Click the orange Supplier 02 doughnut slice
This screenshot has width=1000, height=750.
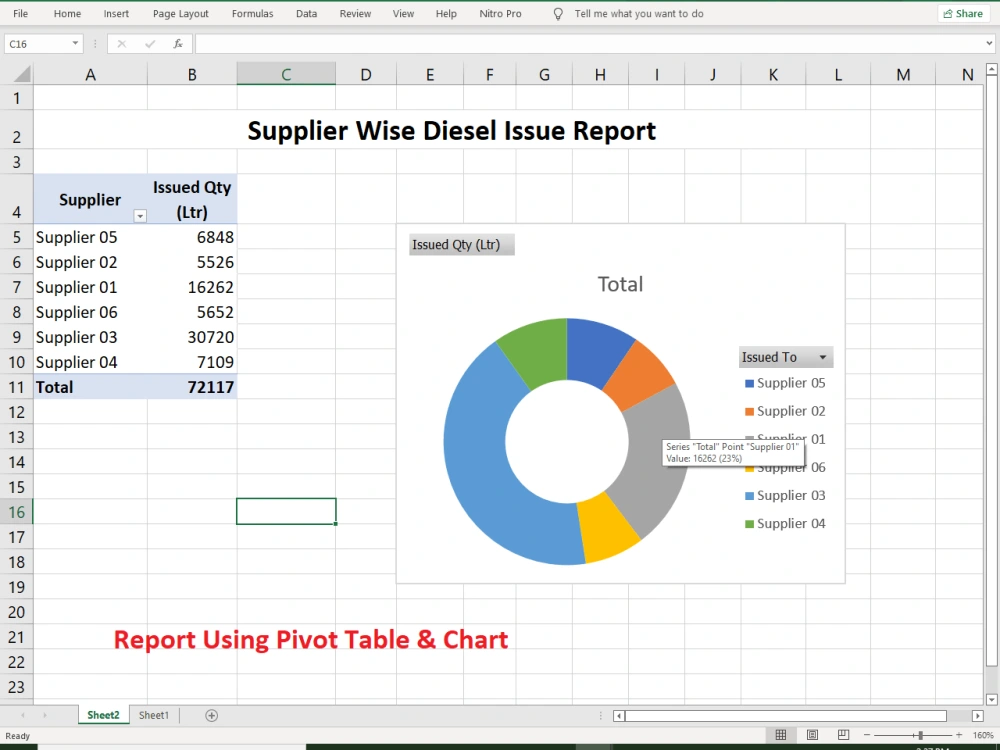coord(640,375)
